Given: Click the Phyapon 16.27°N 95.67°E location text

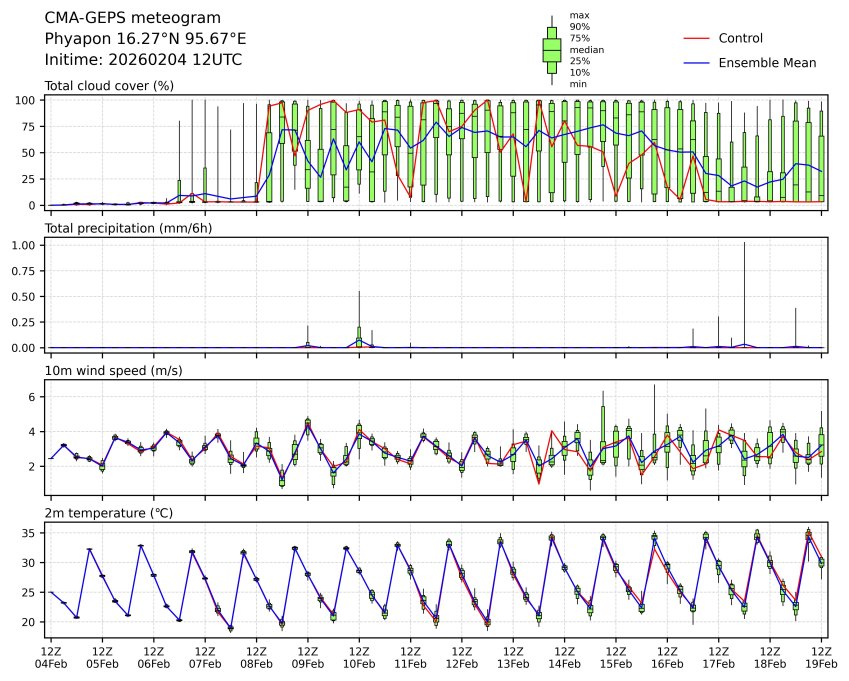Looking at the screenshot, I should [145, 39].
